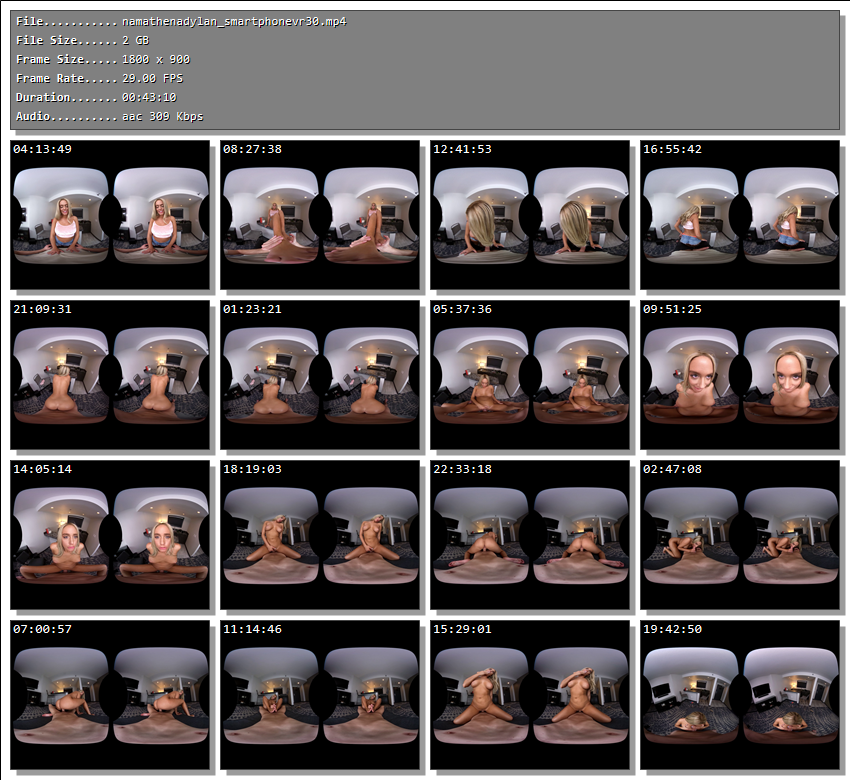Pick the frame stamped 16:55:42

[740, 215]
